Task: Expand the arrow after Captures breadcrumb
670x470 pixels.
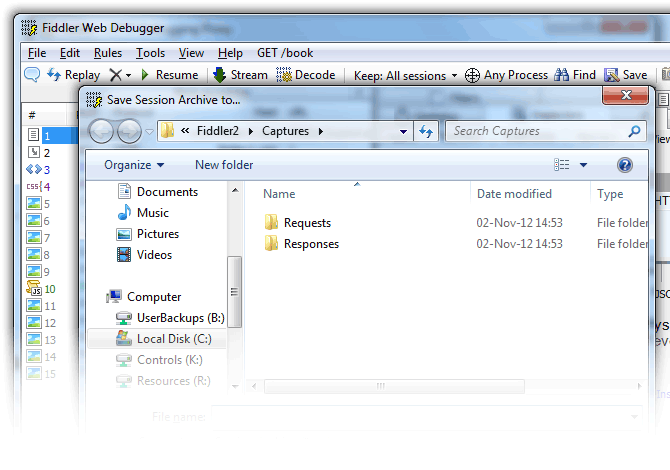Action: coord(321,131)
